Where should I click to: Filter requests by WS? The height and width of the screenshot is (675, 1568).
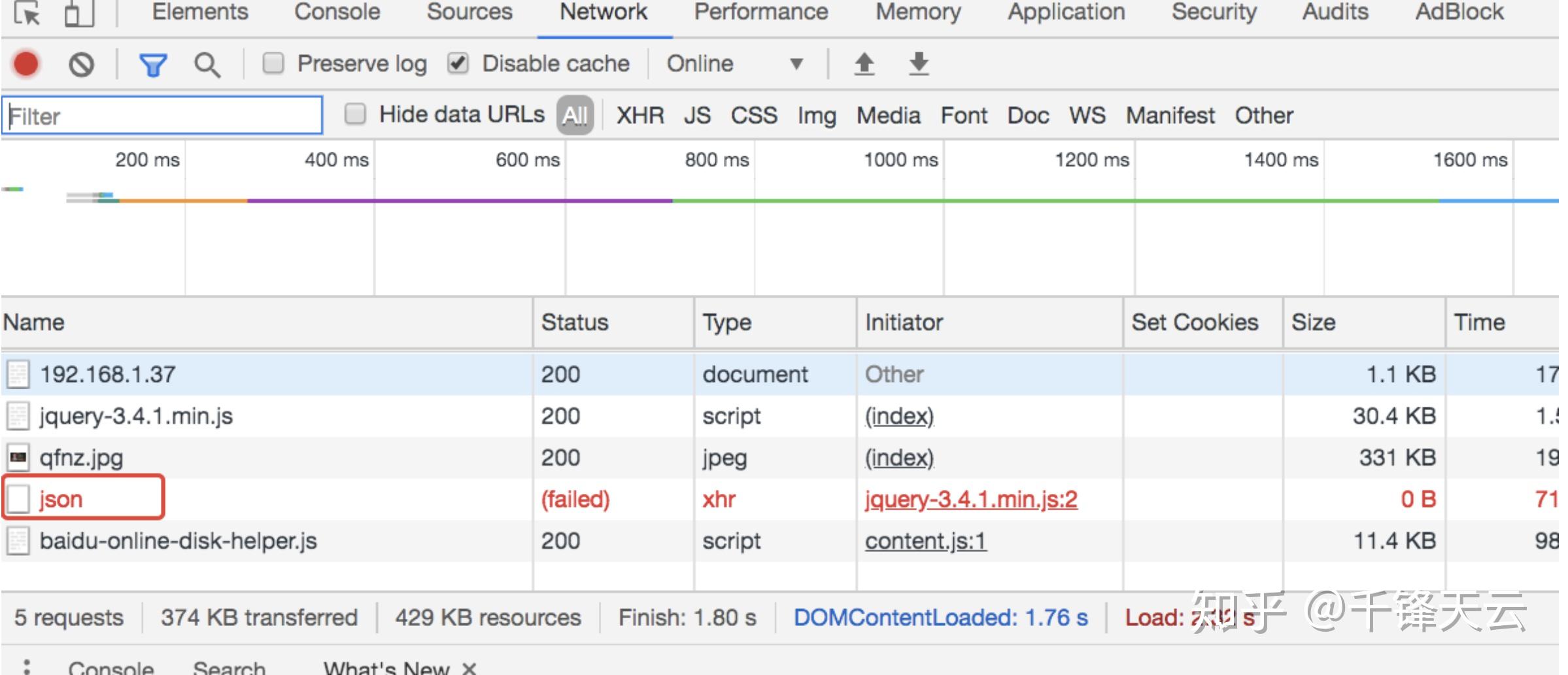click(x=1087, y=116)
